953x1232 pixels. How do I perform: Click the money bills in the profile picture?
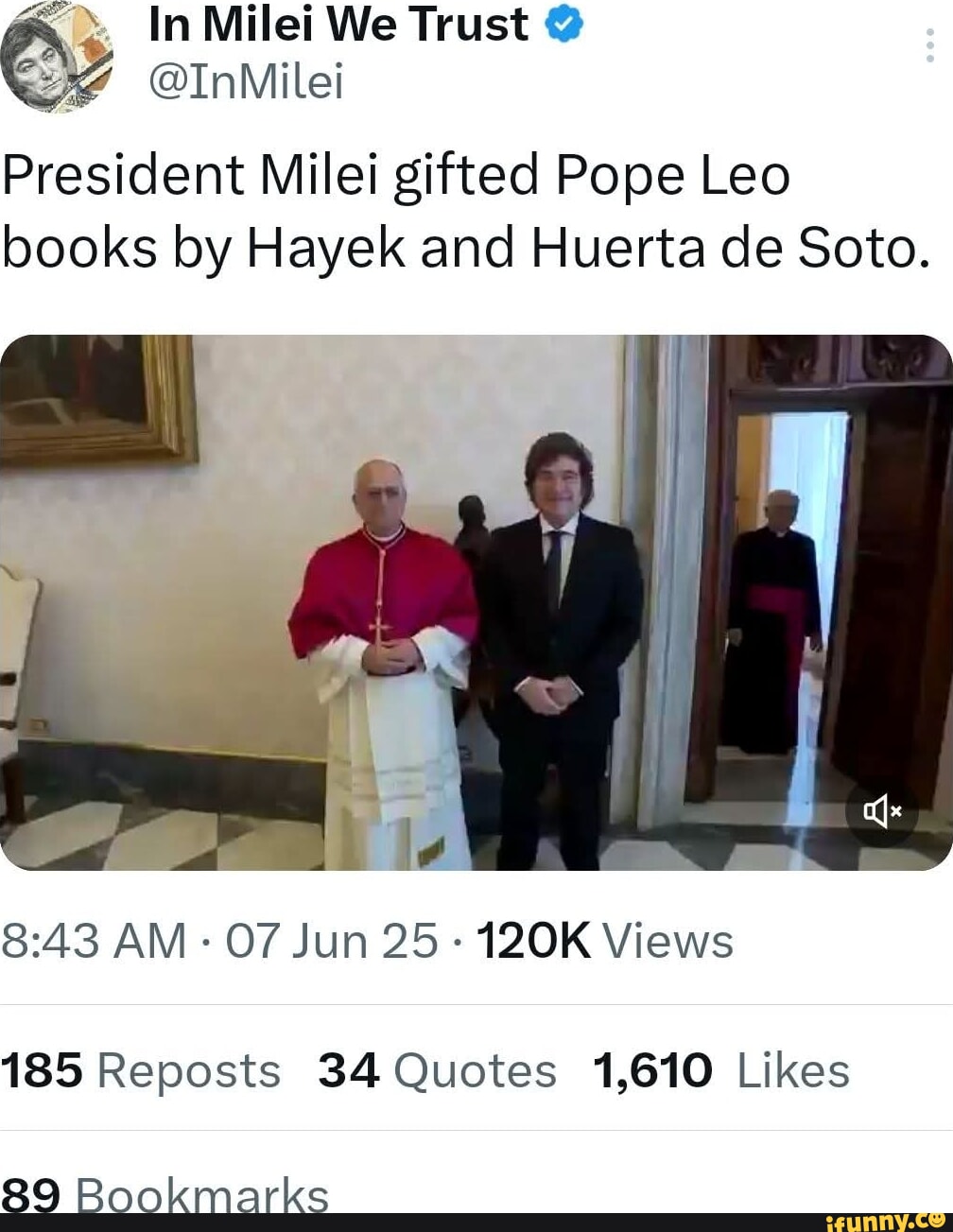[x=80, y=28]
